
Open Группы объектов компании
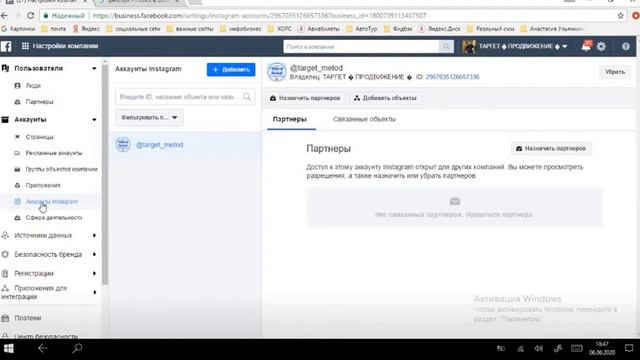click(61, 169)
